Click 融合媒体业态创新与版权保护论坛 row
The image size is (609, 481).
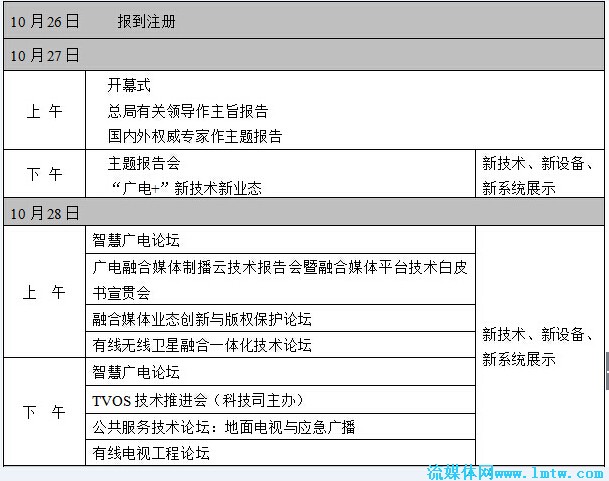coord(202,319)
